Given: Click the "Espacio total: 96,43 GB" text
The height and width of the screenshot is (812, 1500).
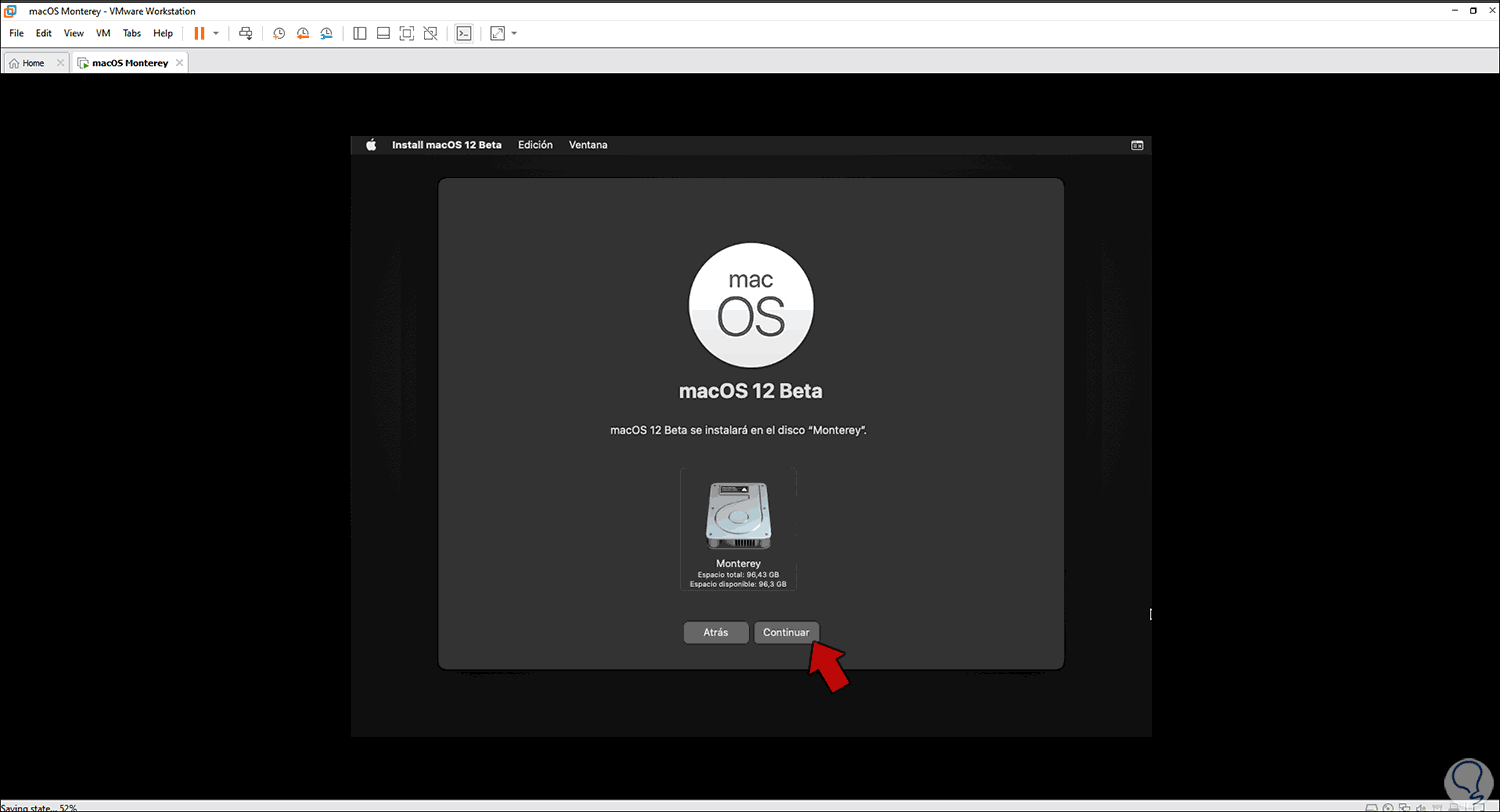Looking at the screenshot, I should [x=738, y=575].
